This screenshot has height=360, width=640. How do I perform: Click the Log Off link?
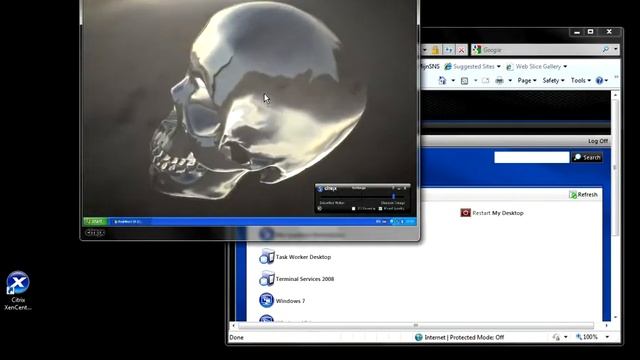pyautogui.click(x=598, y=141)
